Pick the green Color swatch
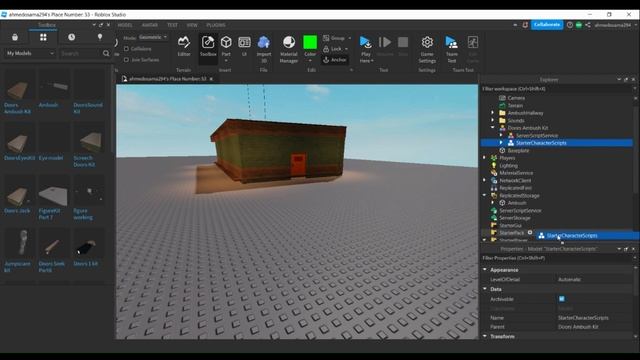The width and height of the screenshot is (640, 360). (310, 42)
